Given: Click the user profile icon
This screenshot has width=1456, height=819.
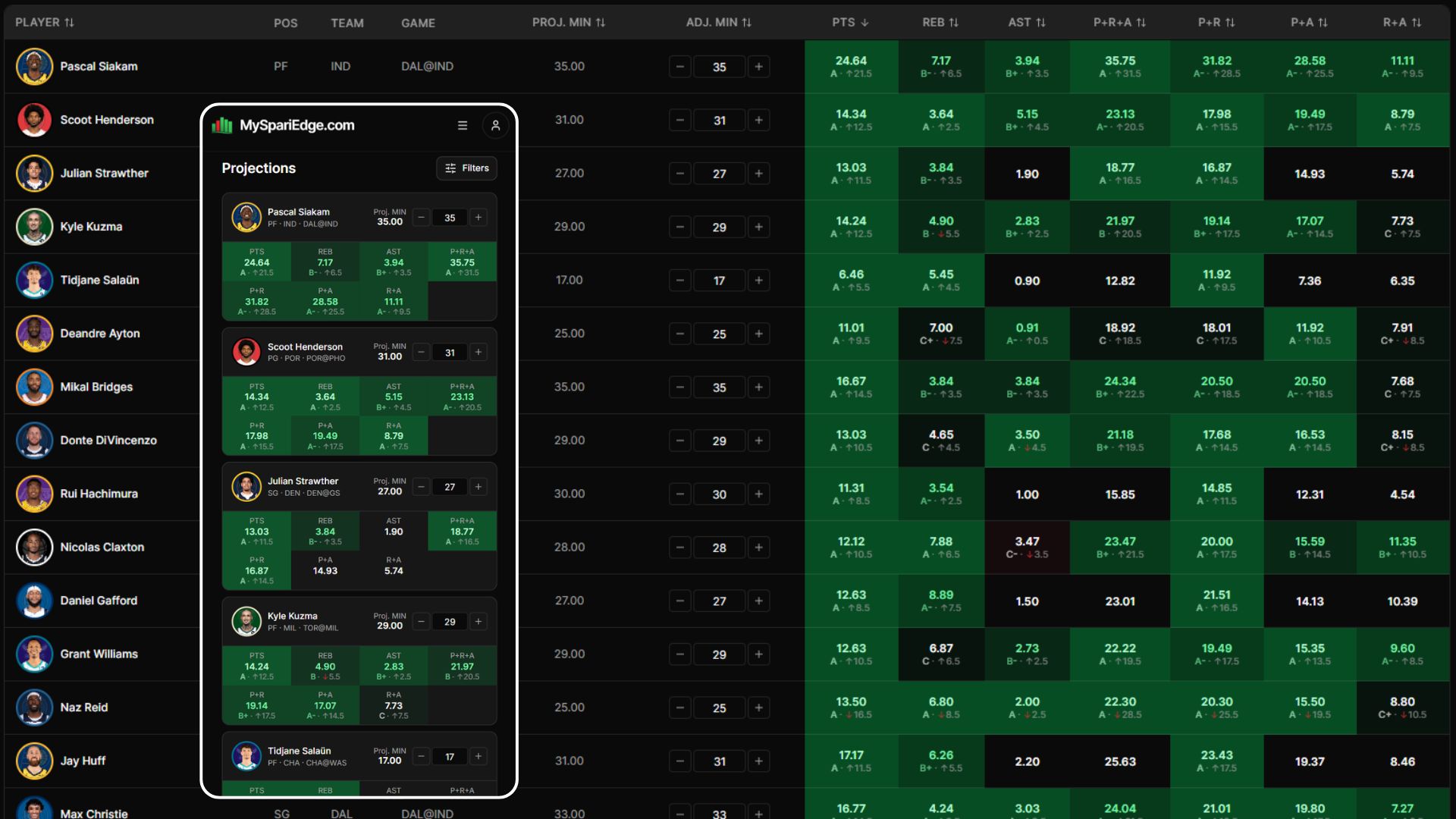Looking at the screenshot, I should coord(495,126).
